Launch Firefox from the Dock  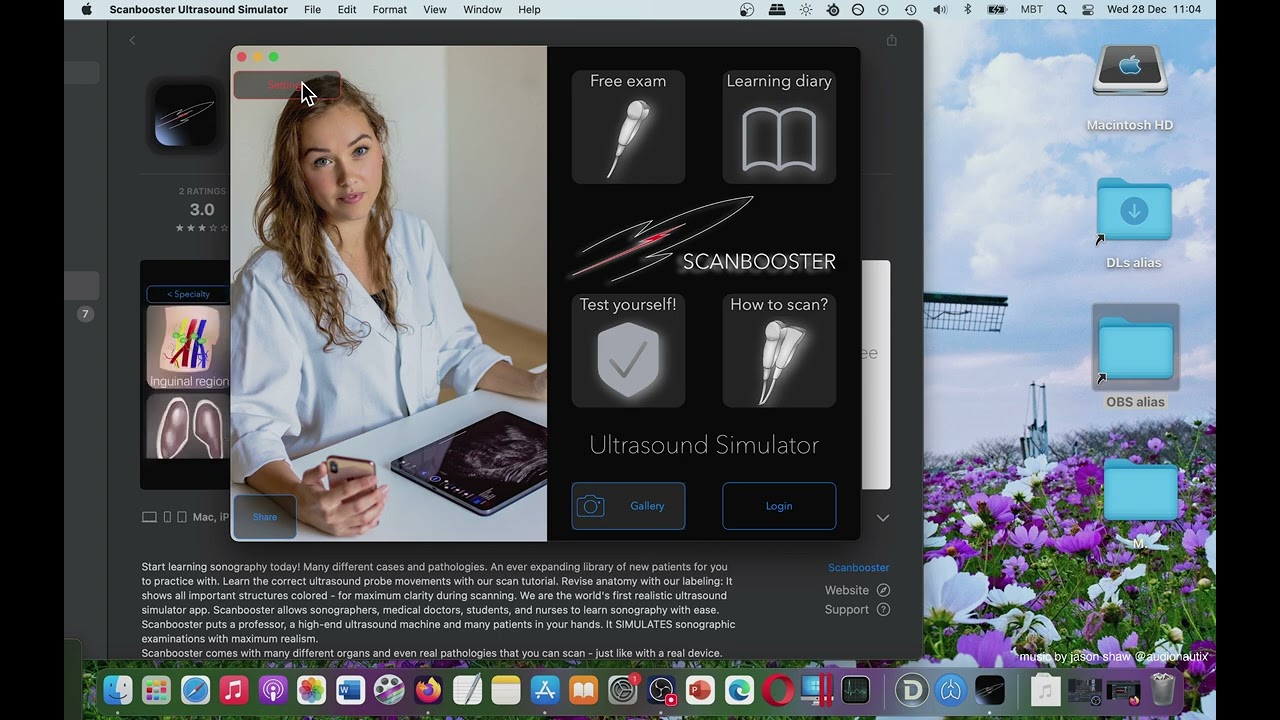[x=428, y=690]
